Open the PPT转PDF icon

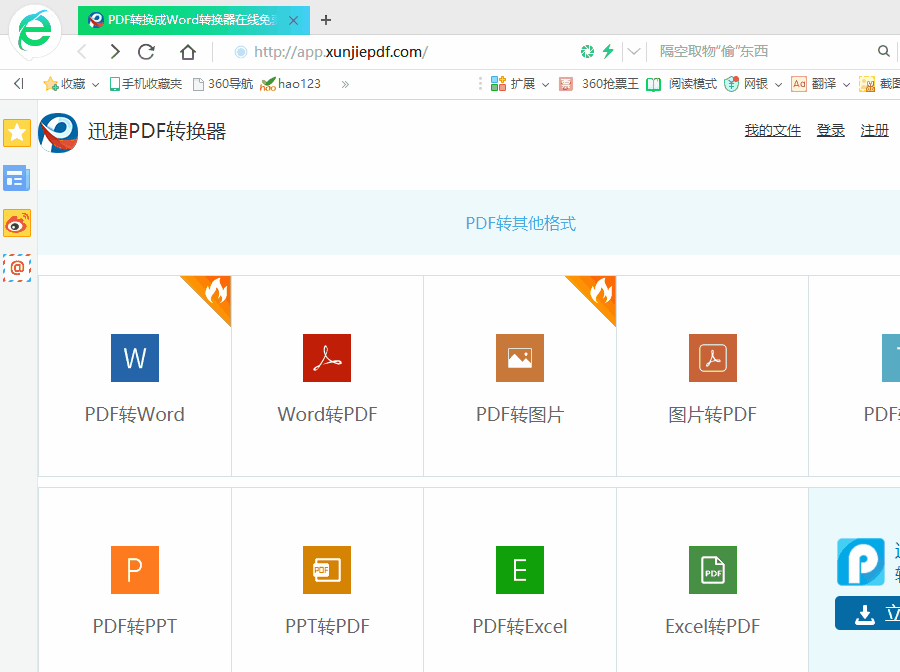coord(327,570)
